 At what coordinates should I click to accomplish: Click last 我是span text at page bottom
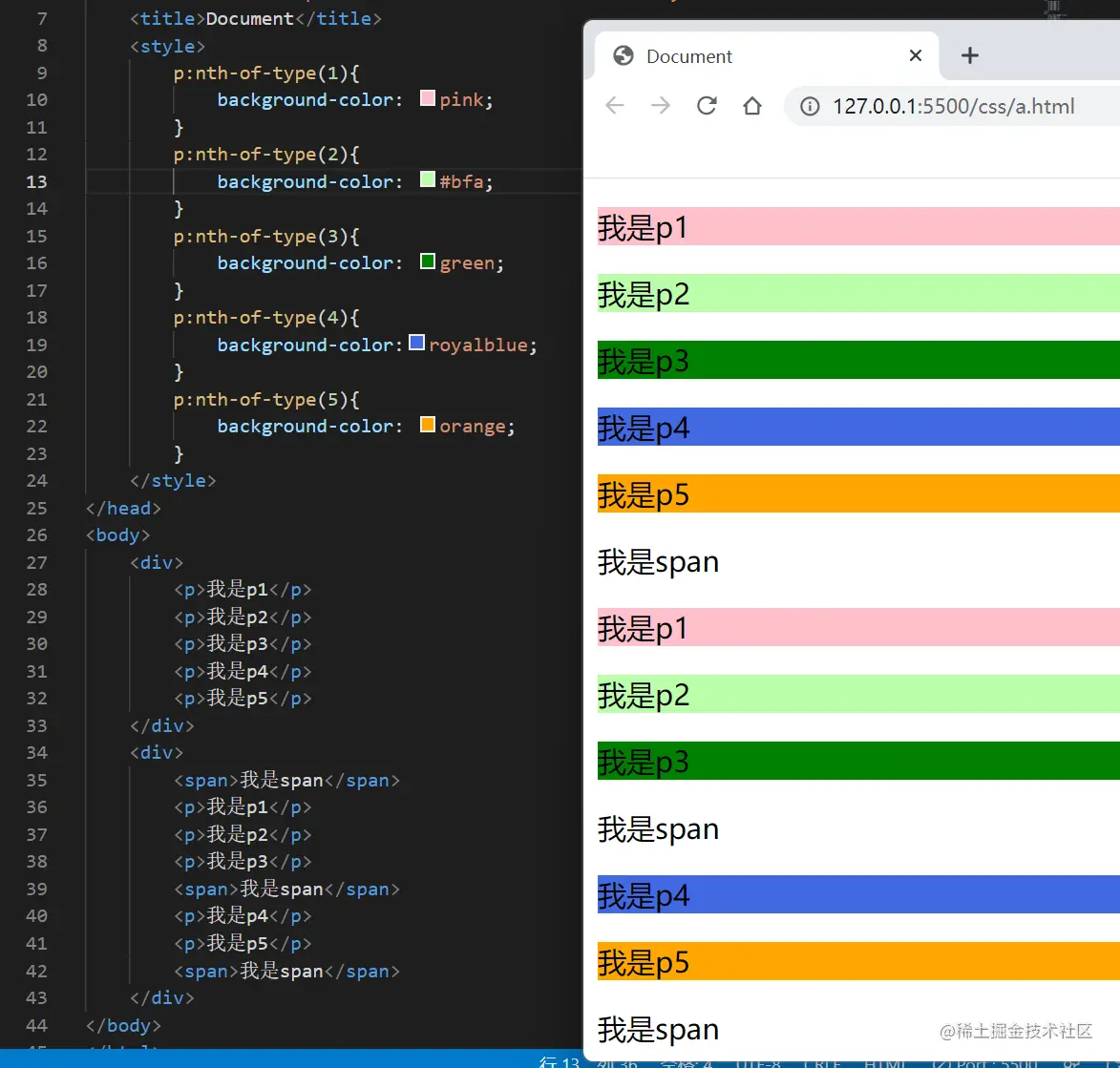[658, 1030]
